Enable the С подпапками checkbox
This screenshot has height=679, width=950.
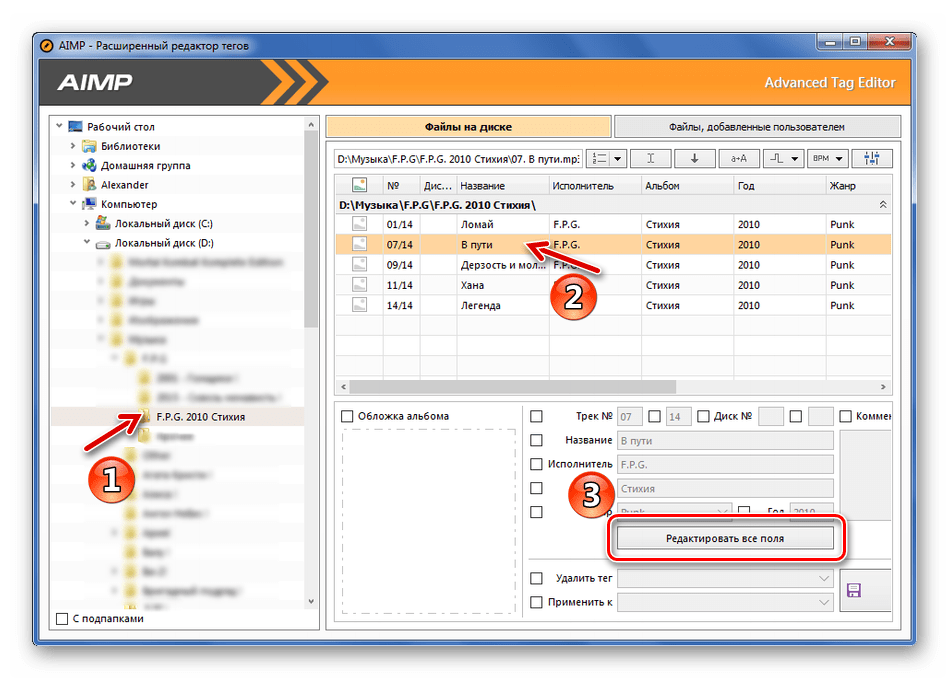63,619
